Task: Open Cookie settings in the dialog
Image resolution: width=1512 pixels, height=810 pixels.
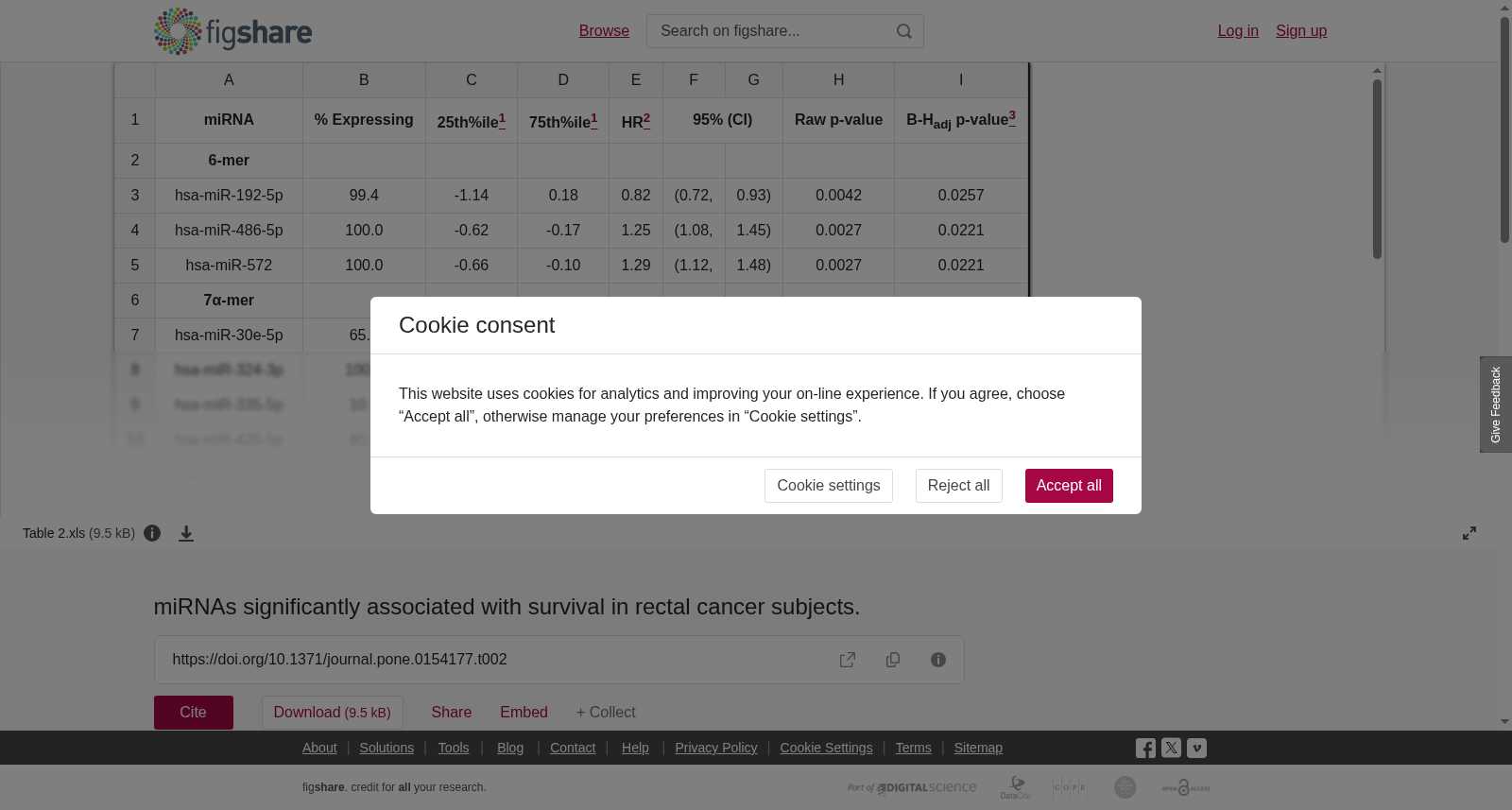Action: 828,486
